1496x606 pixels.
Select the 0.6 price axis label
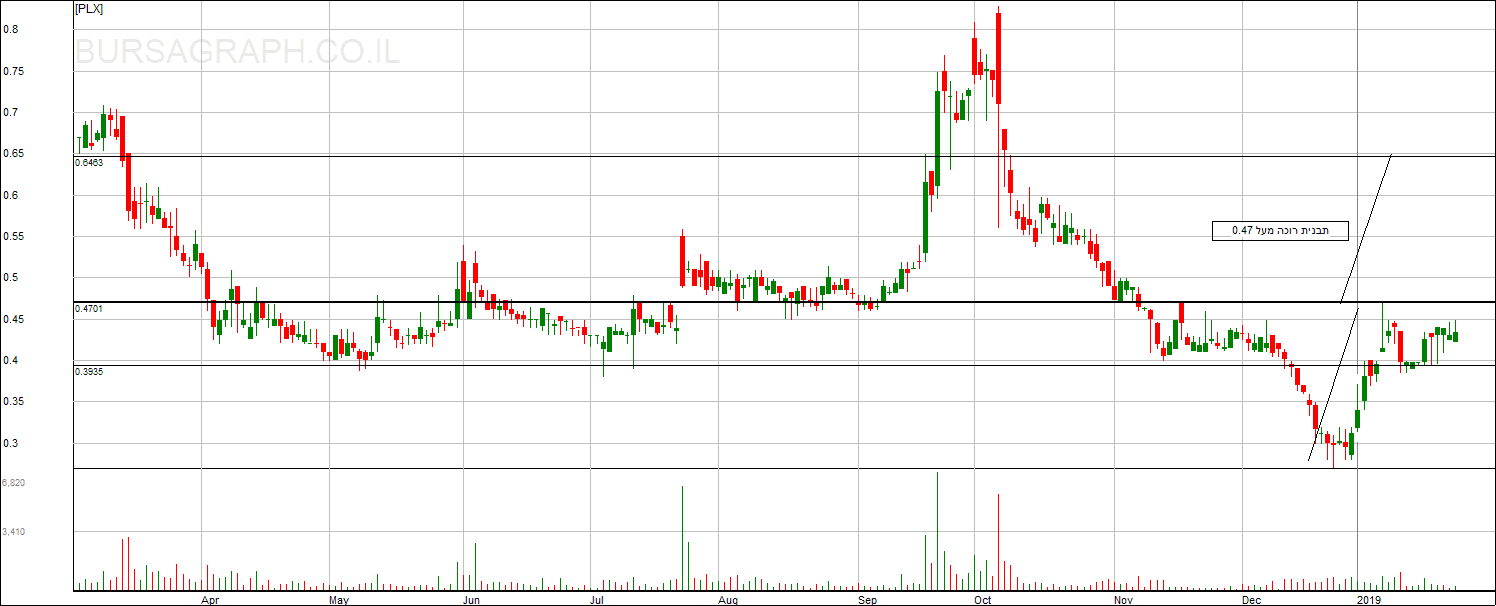click(9, 195)
